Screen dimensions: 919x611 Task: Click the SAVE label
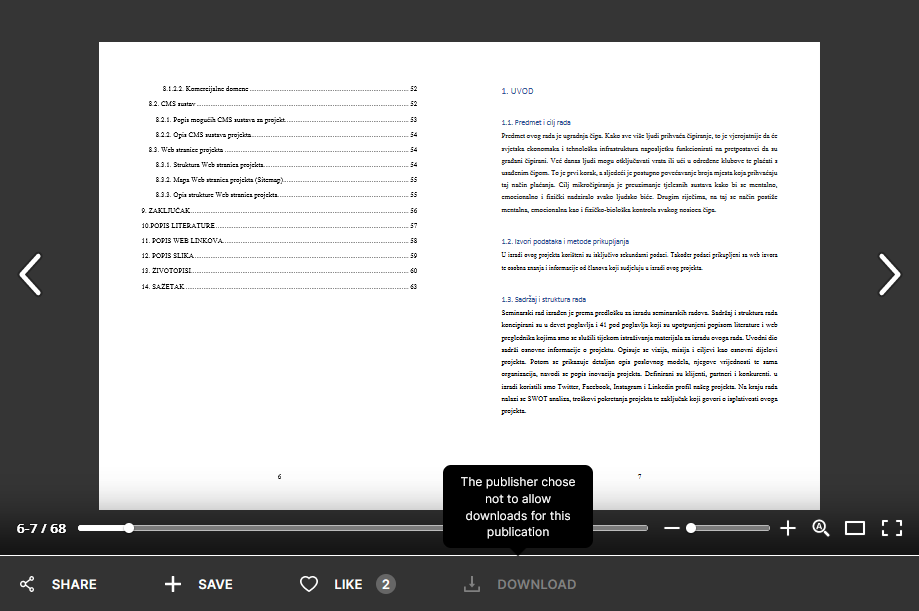point(215,585)
